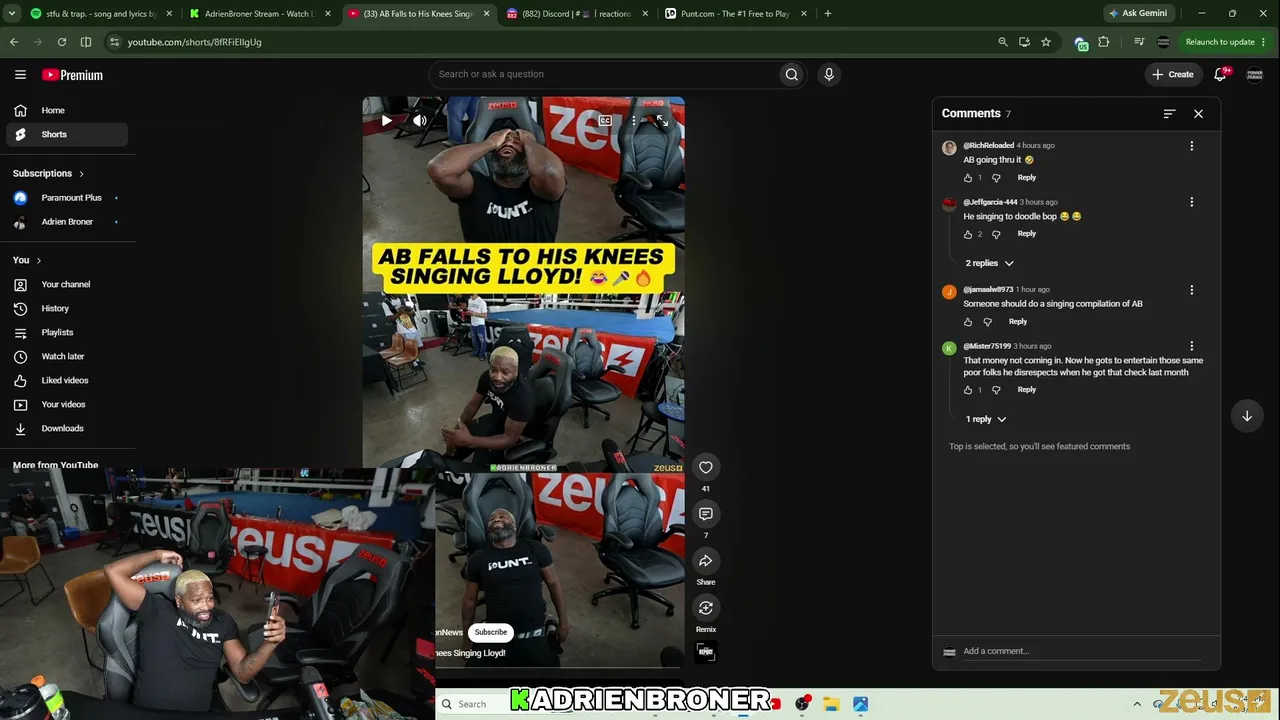Open options for Mister75199's comment
1280x720 pixels.
1191,346
